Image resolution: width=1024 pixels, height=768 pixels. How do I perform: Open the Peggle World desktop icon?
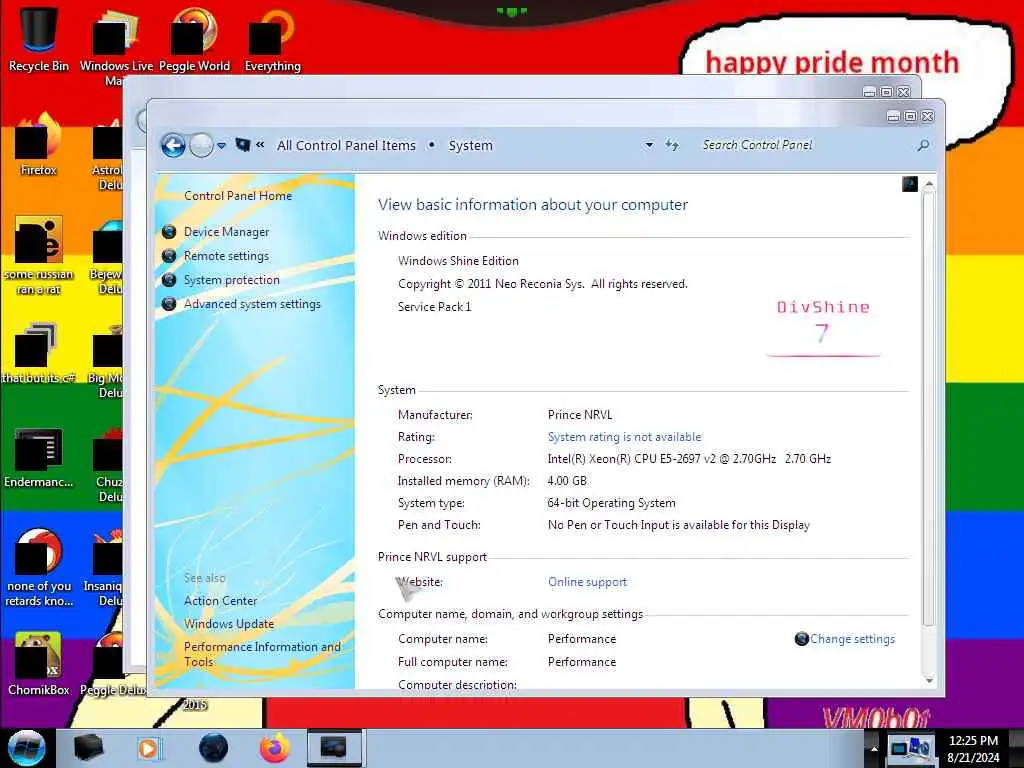(194, 39)
